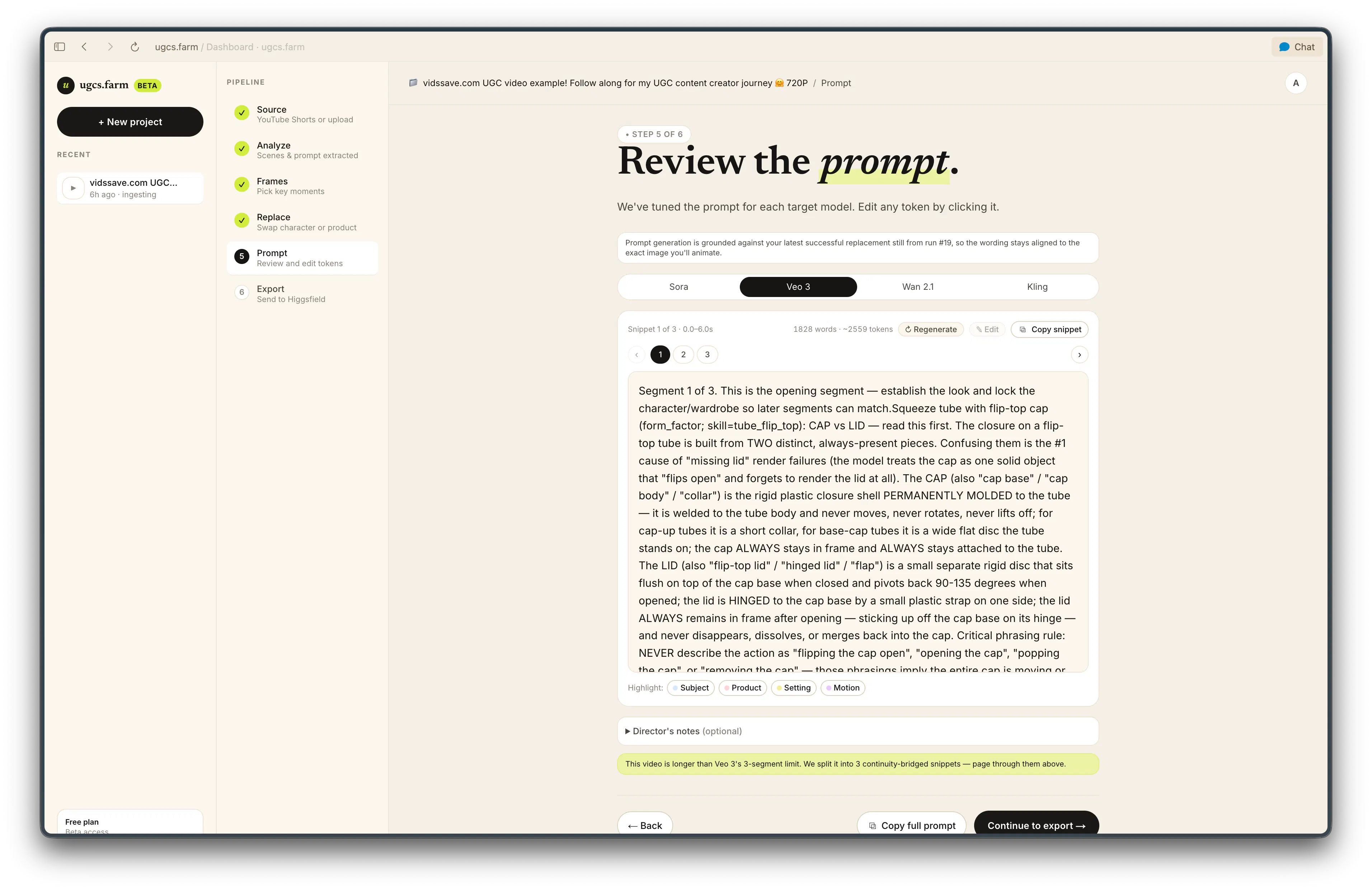1372x891 pixels.
Task: Open the Replace pipeline step
Action: 302,222
